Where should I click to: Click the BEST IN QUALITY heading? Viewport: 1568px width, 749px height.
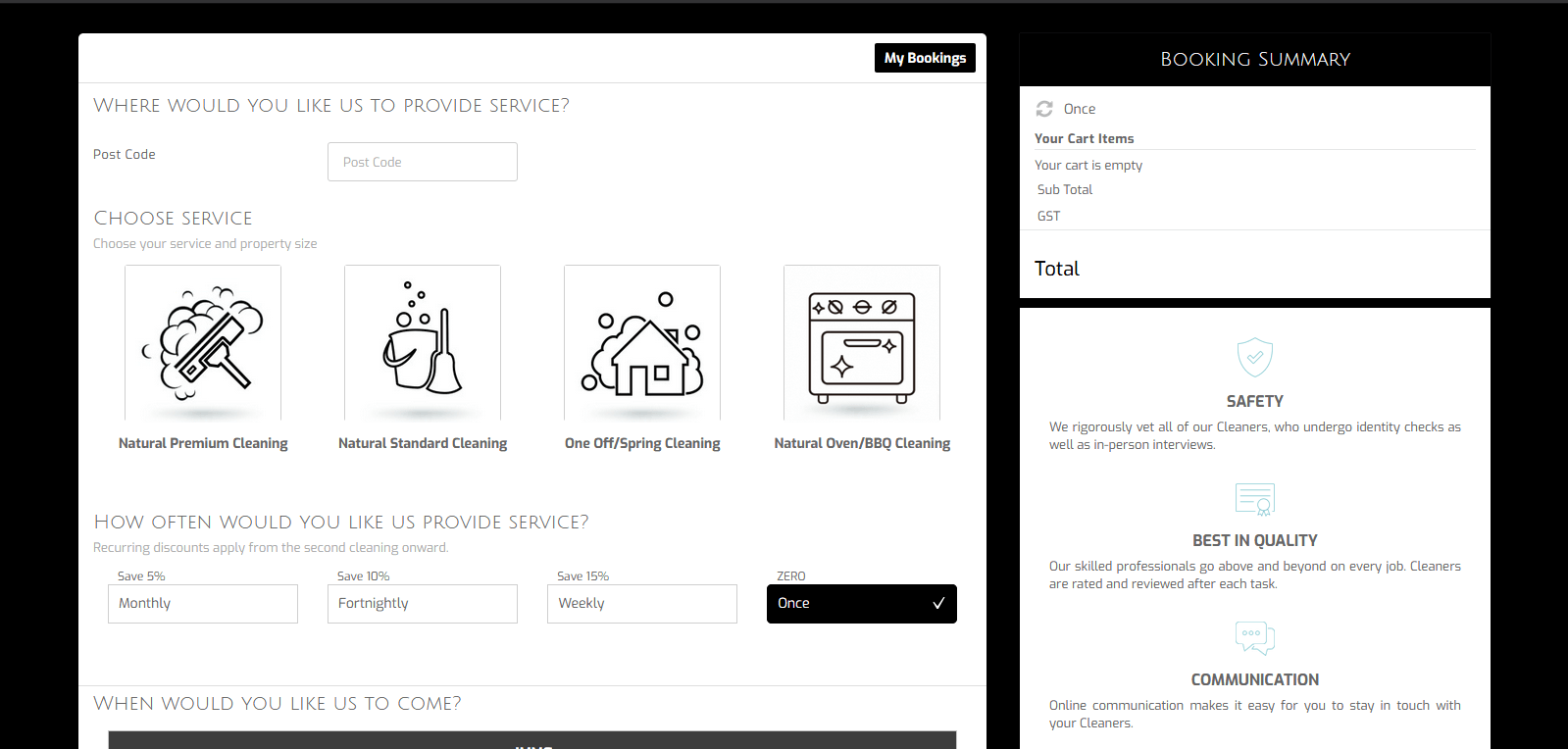(x=1255, y=540)
